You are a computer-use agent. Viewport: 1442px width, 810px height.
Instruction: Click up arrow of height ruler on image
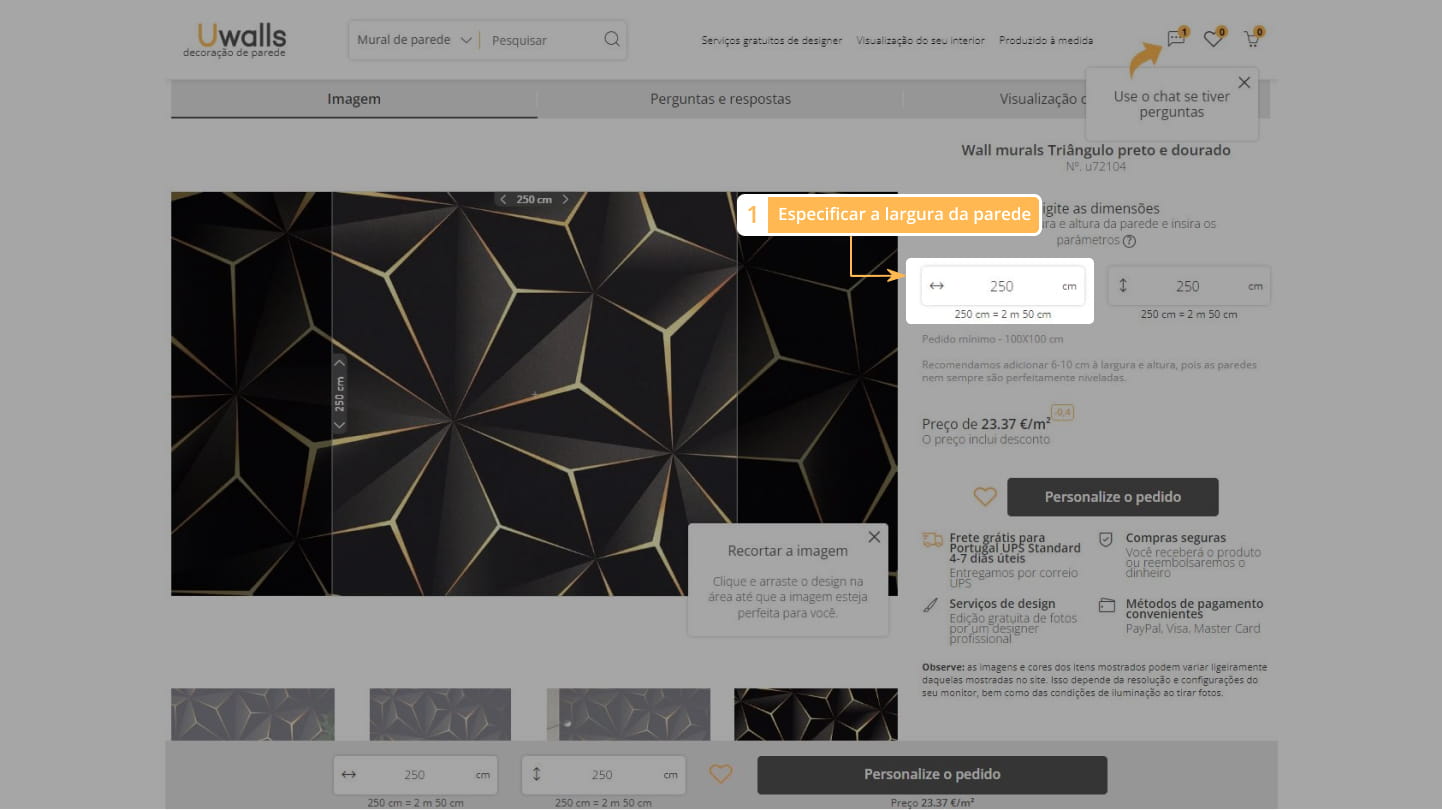pyautogui.click(x=339, y=363)
